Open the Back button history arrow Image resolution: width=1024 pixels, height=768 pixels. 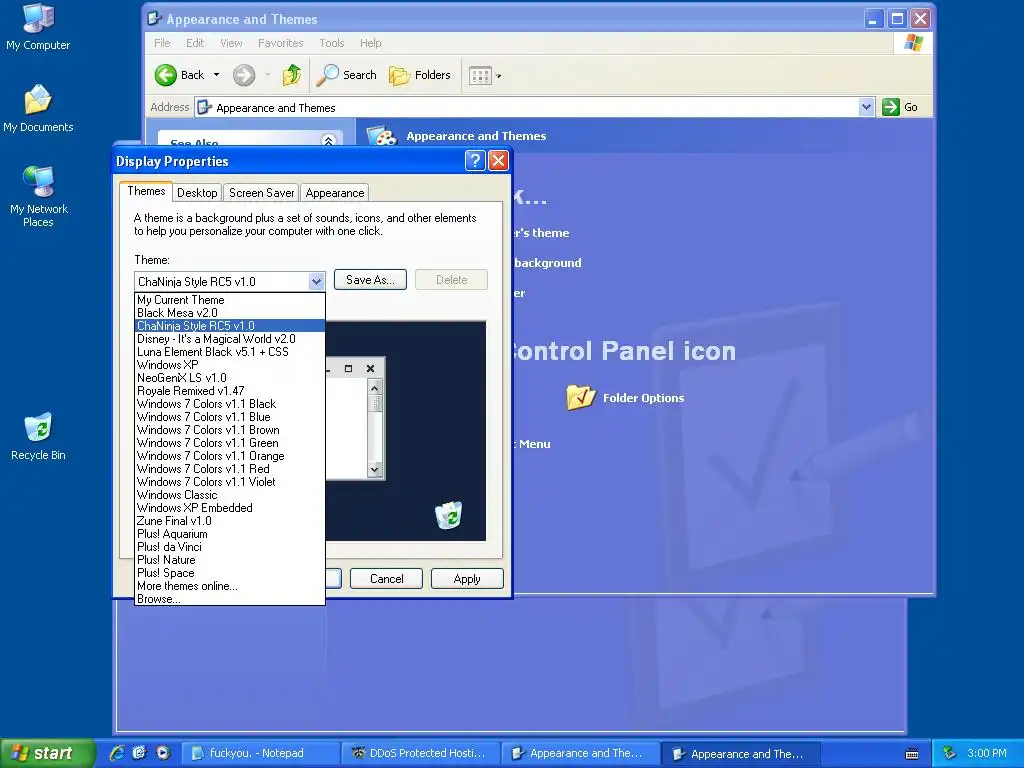pos(216,75)
